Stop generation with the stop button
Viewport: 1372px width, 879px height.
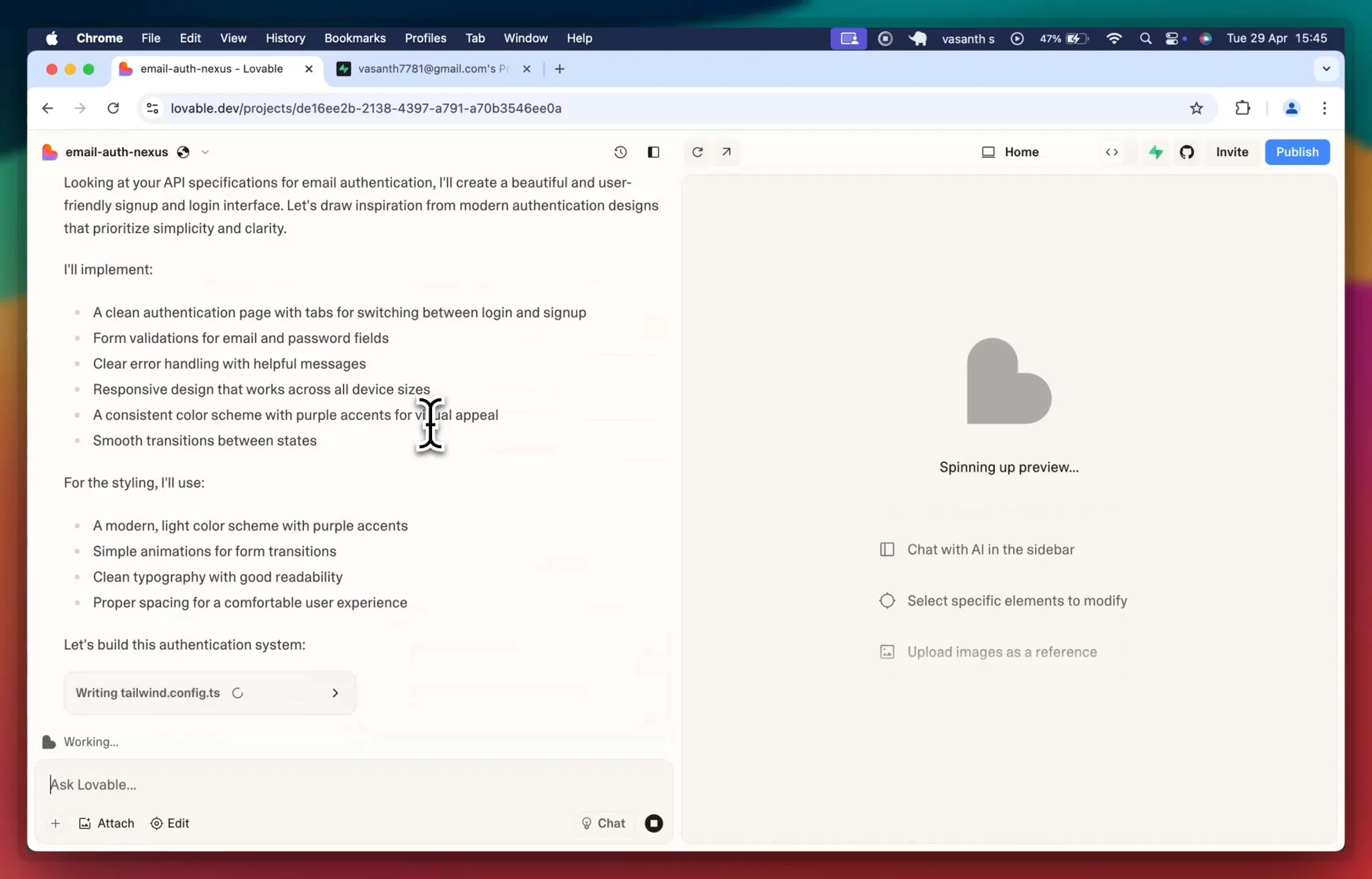coord(654,823)
